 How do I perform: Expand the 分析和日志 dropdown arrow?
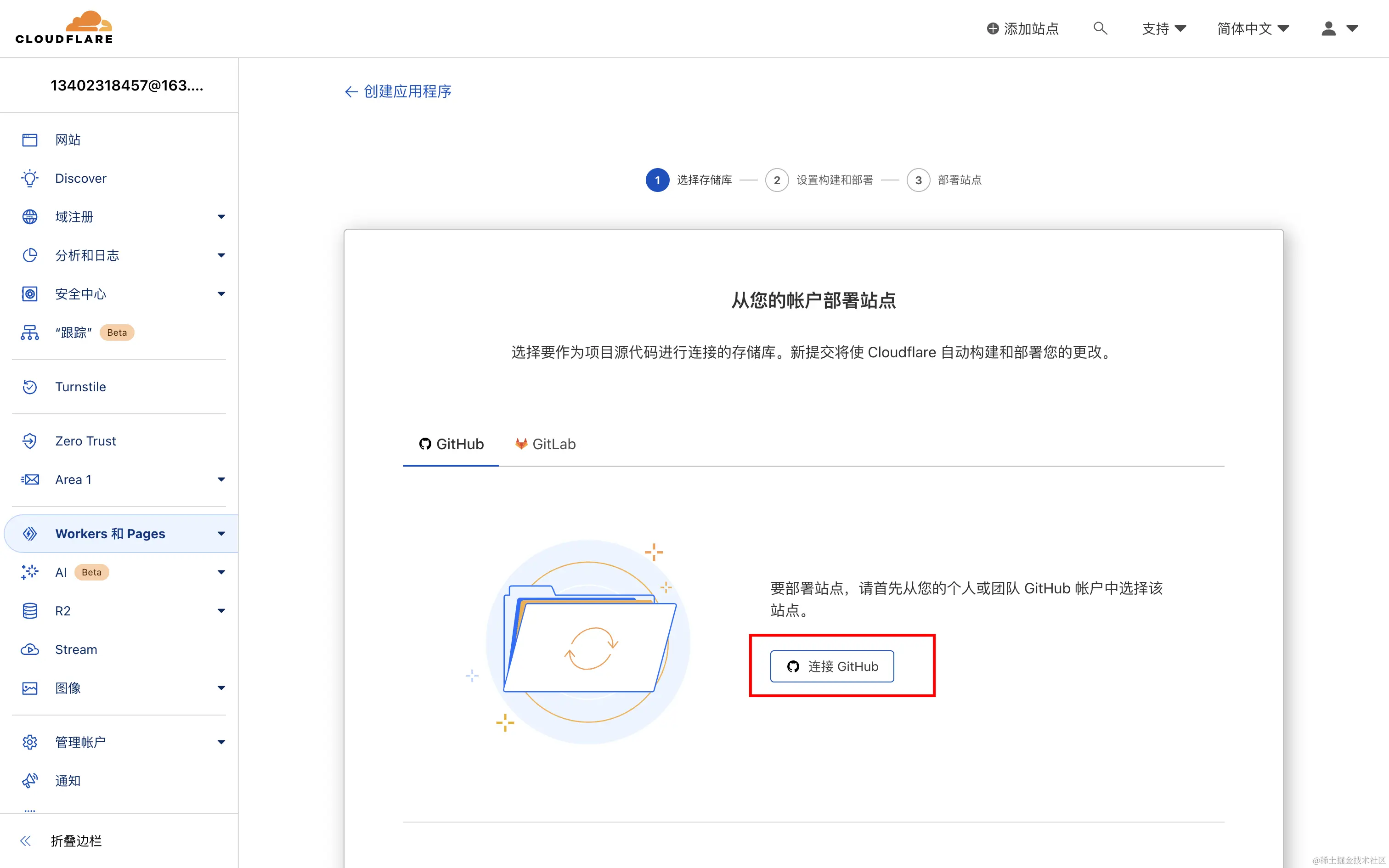pos(221,255)
